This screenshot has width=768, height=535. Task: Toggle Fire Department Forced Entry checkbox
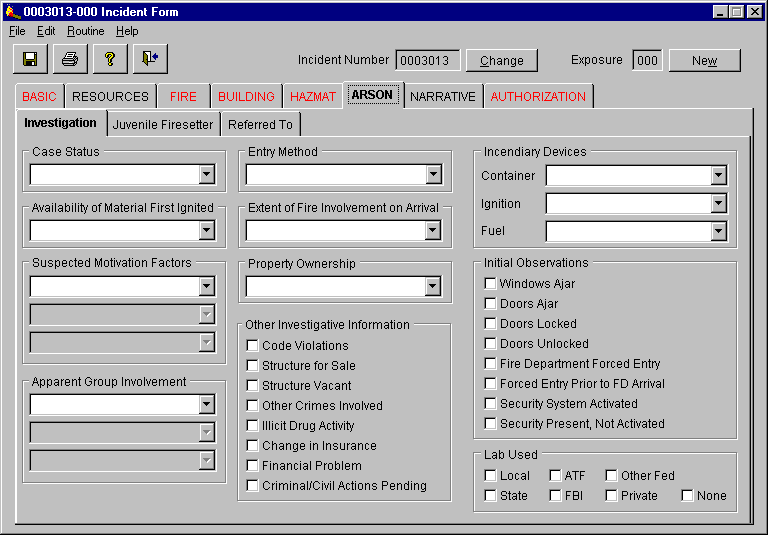[x=490, y=364]
